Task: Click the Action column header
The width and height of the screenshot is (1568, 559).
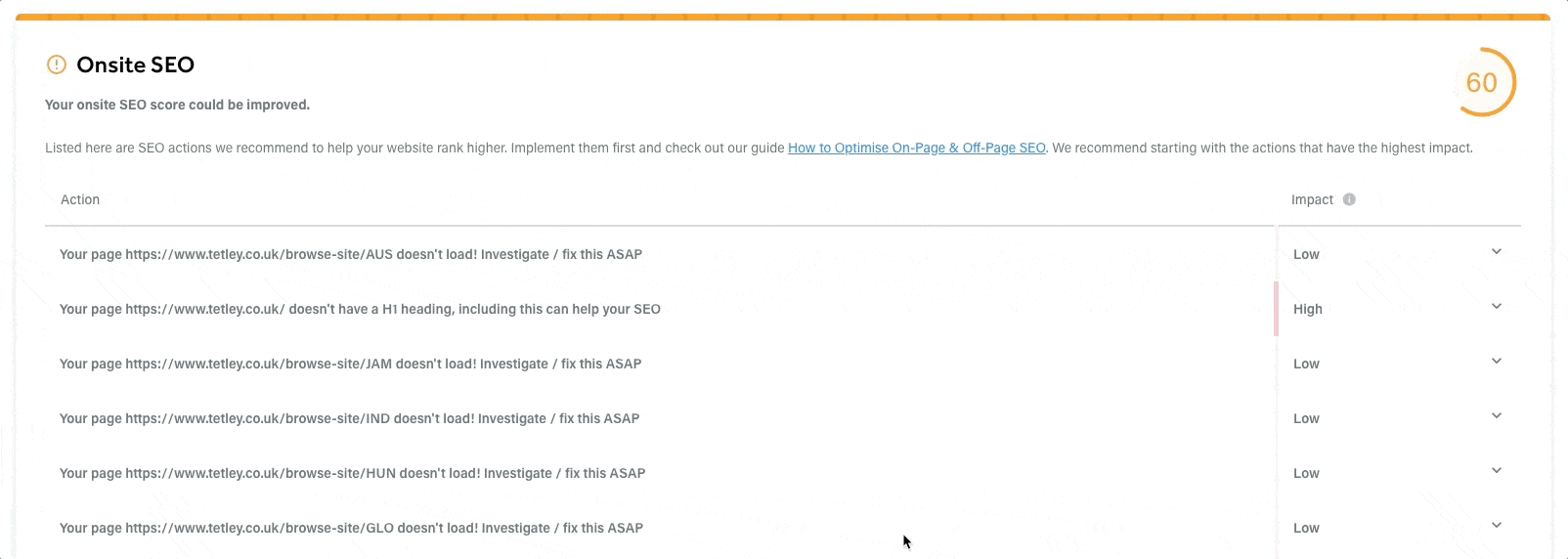Action: 80,199
